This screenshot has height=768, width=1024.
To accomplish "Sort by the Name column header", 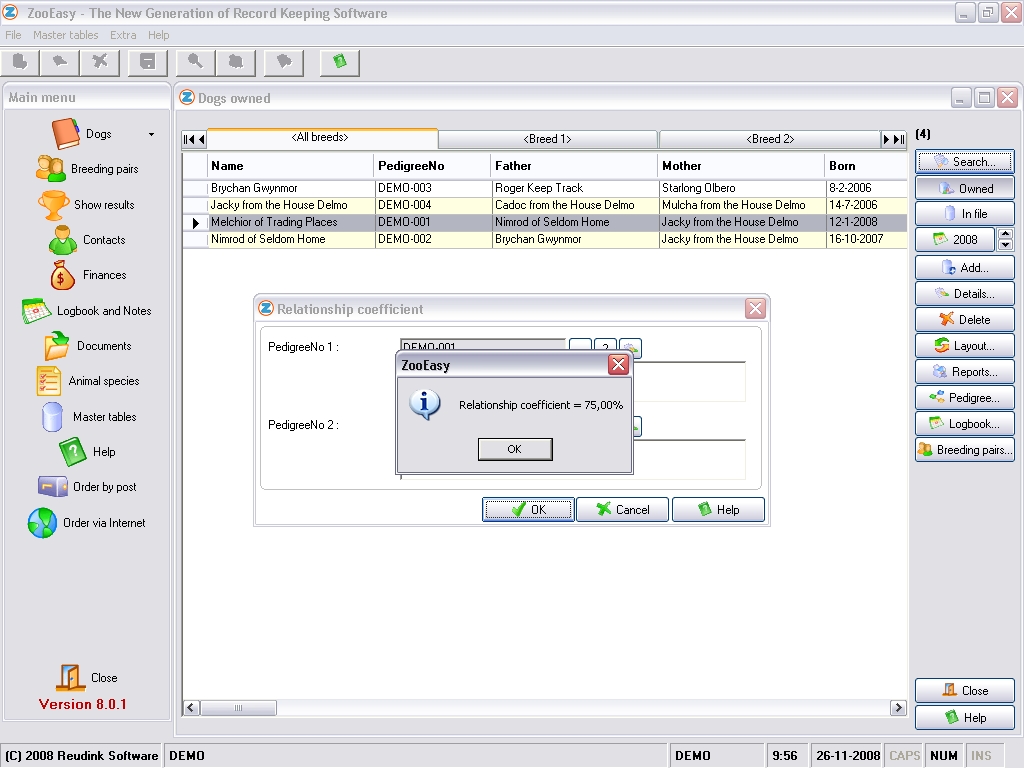I will click(x=291, y=166).
